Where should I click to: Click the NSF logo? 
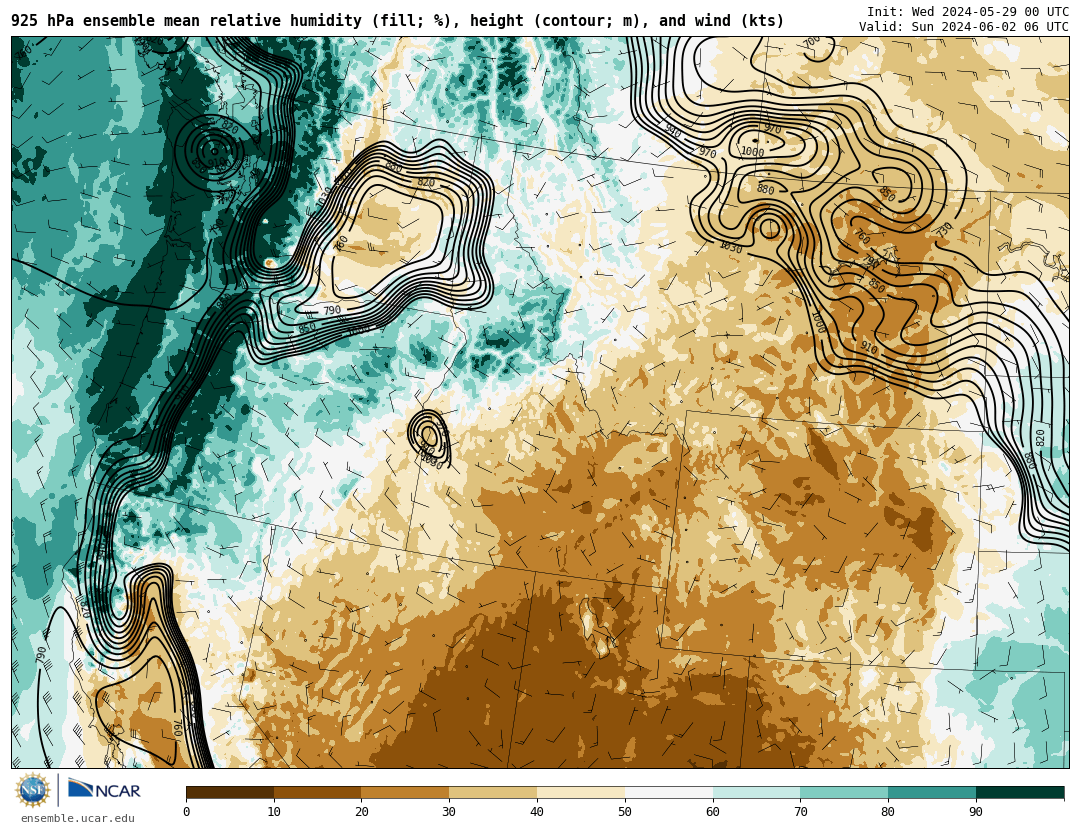click(x=33, y=790)
